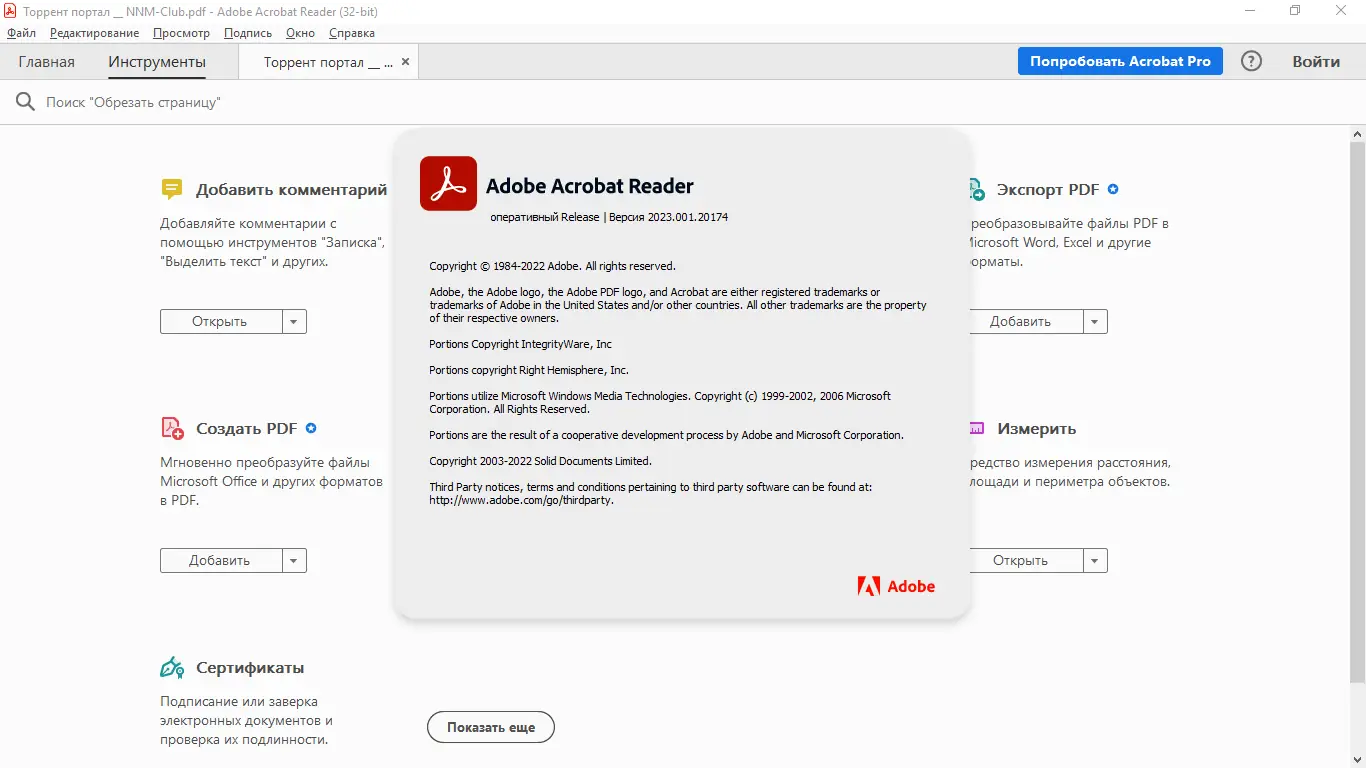This screenshot has width=1366, height=768.
Task: Switch to the Торрент портал document tab
Action: [x=328, y=61]
